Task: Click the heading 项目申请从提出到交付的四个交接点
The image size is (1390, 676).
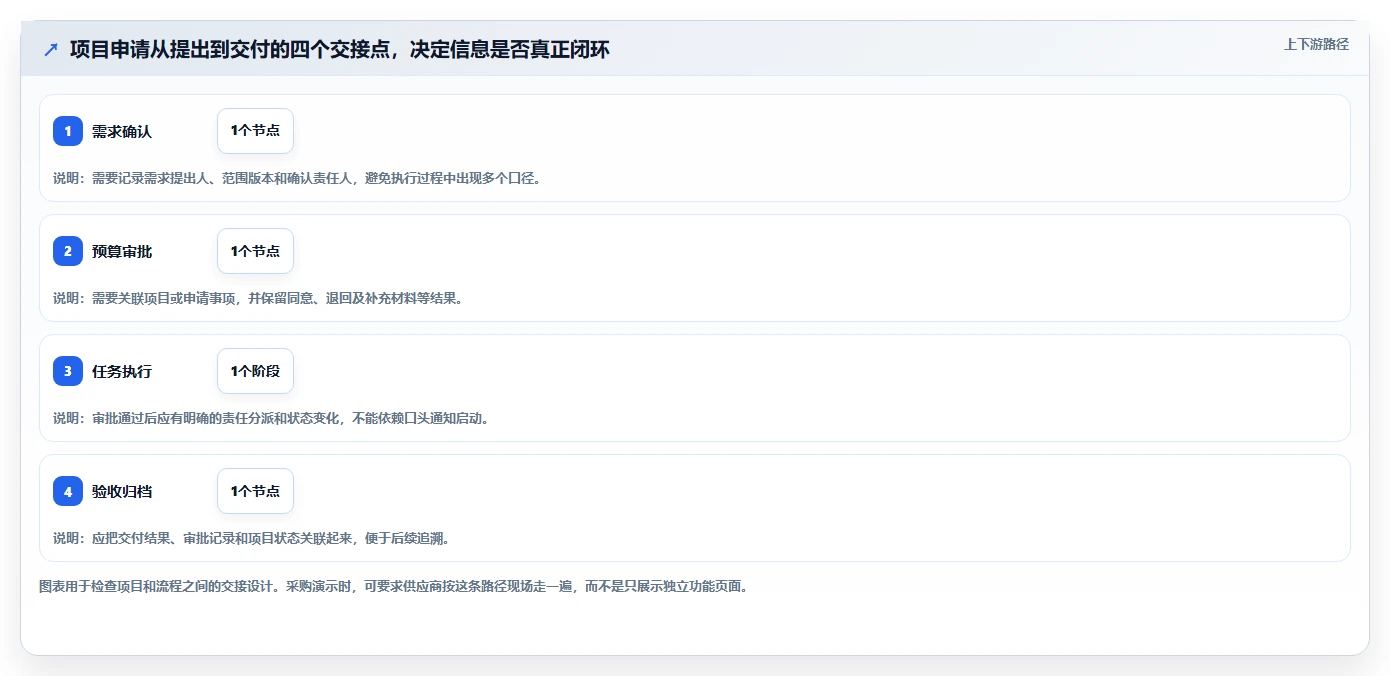Action: click(x=340, y=49)
